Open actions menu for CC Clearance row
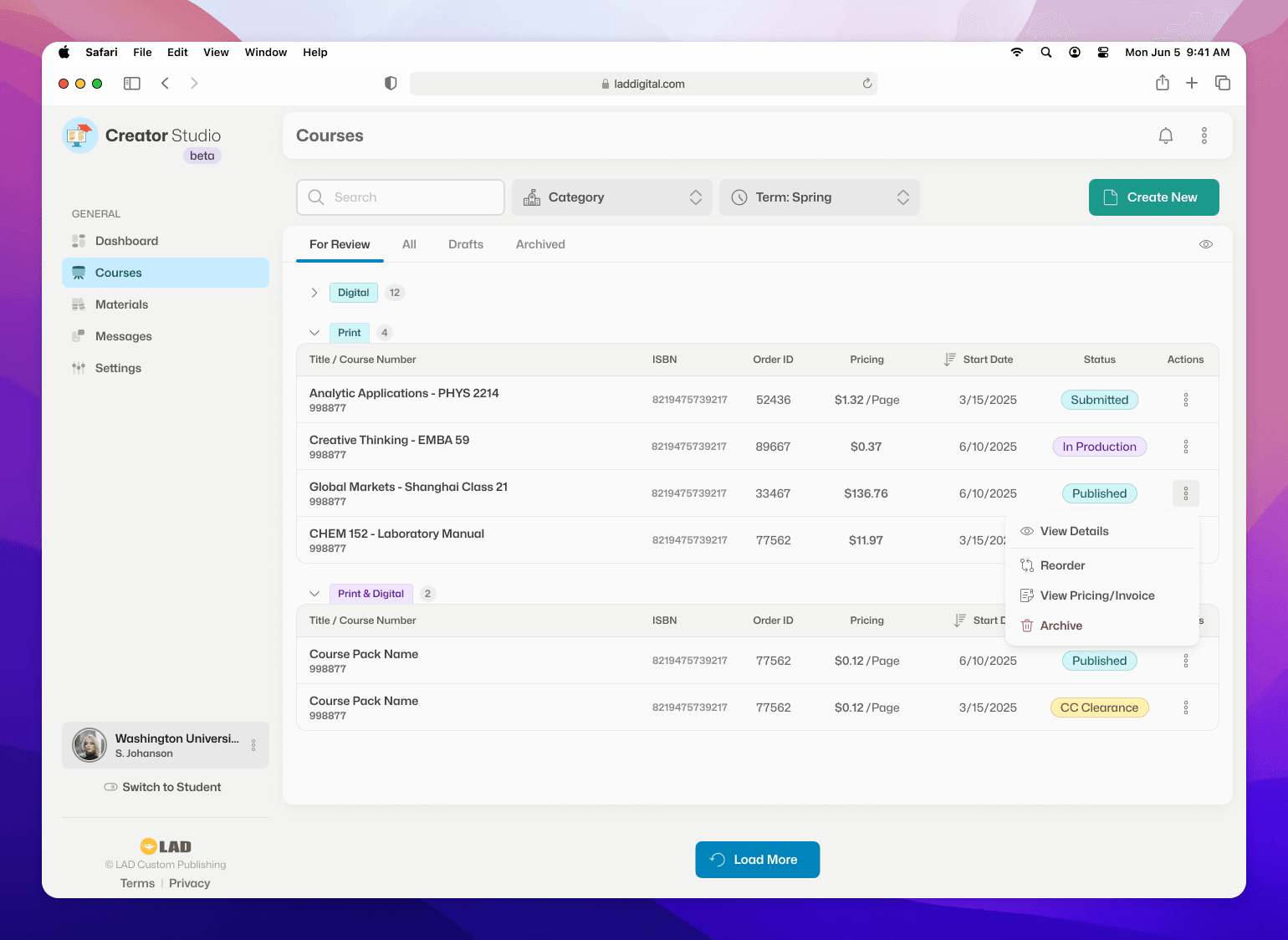Image resolution: width=1288 pixels, height=940 pixels. 1185,708
